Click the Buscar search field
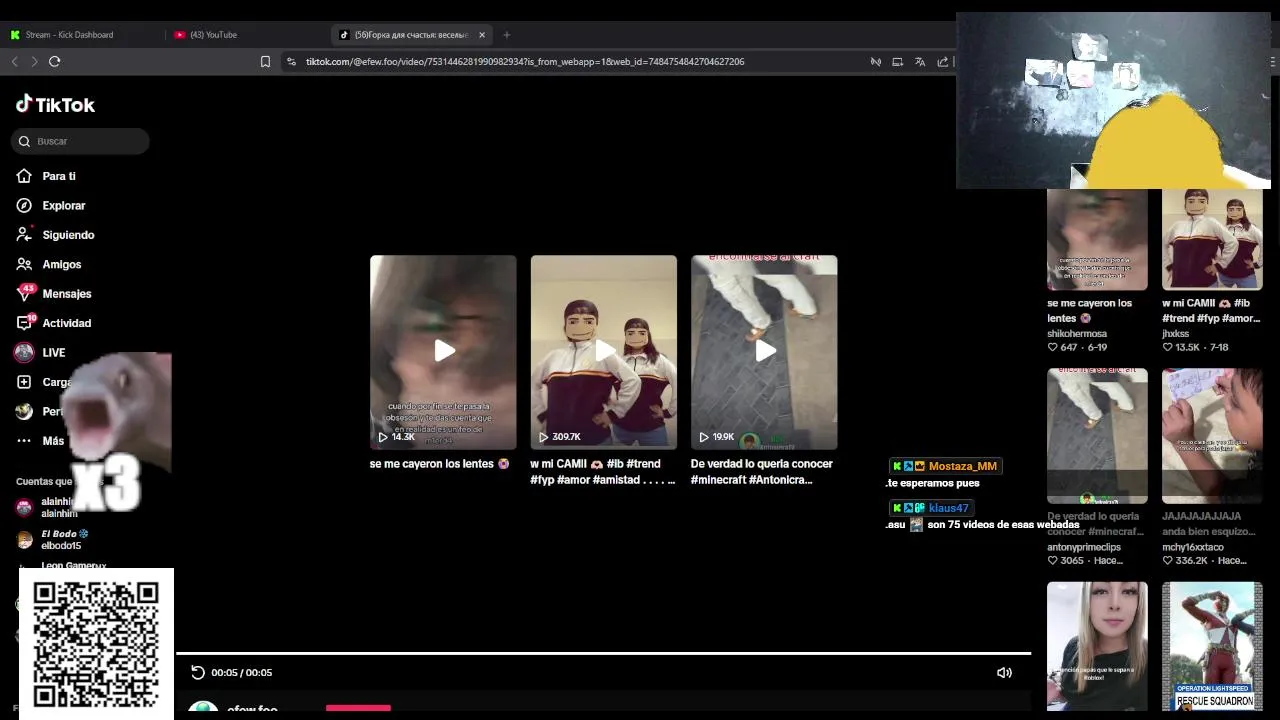Viewport: 1280px width, 720px height. (80, 141)
